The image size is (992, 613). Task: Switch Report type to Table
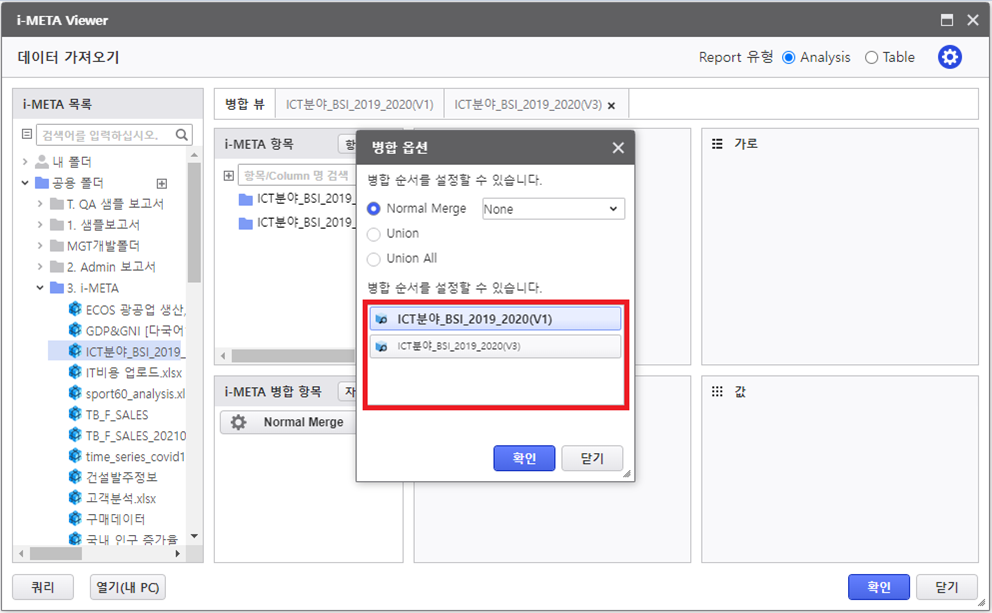pos(871,58)
